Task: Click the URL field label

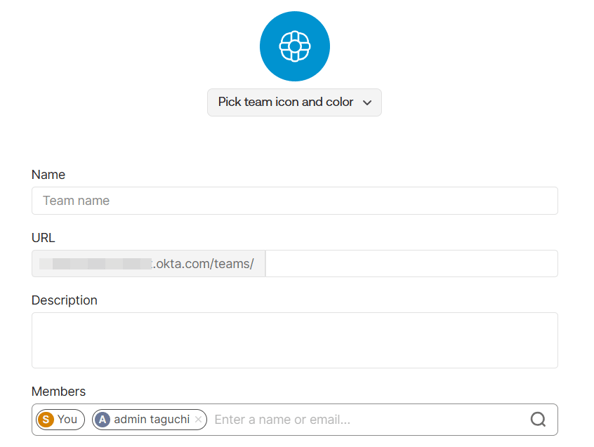Action: point(43,238)
